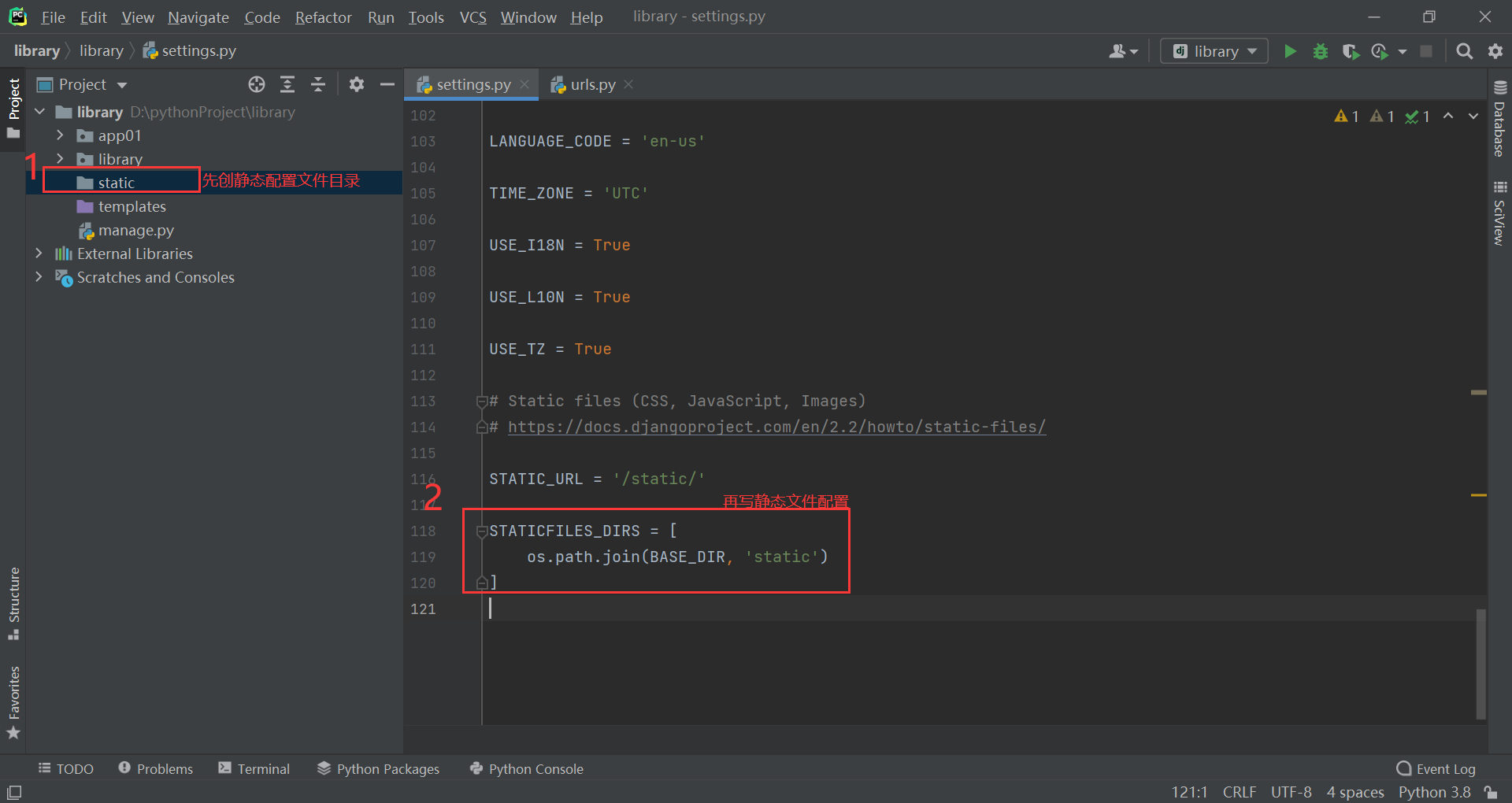The height and width of the screenshot is (803, 1512).
Task: Follow the djangoproject static-files docs link
Action: pos(776,427)
